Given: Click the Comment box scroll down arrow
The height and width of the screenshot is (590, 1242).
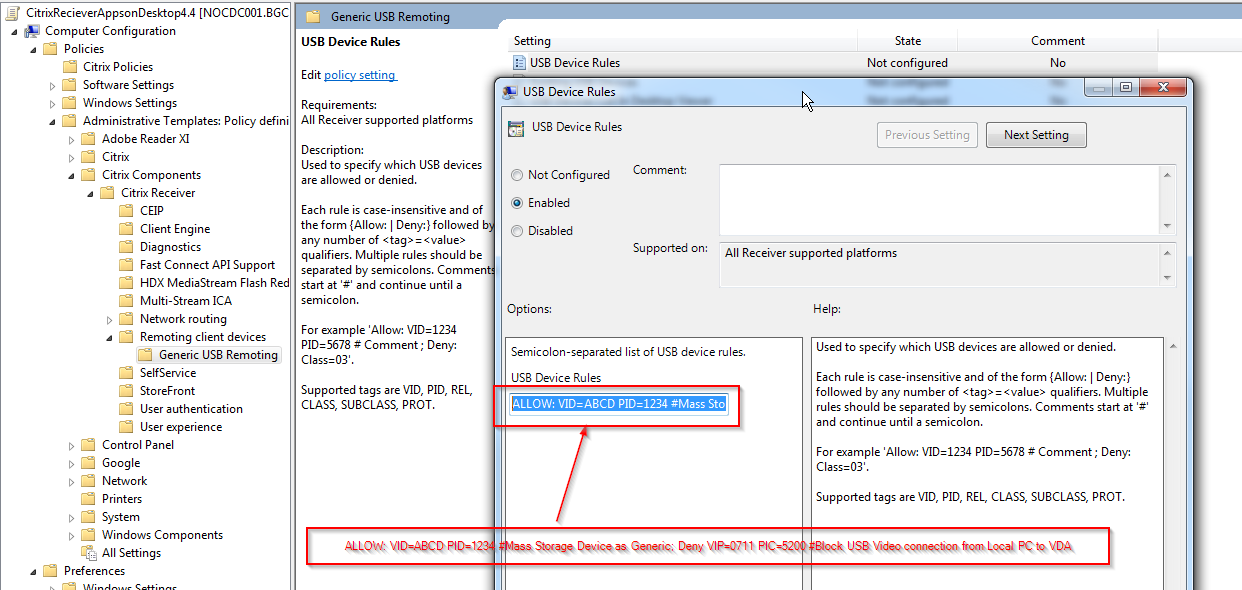Looking at the screenshot, I should coord(1168,227).
